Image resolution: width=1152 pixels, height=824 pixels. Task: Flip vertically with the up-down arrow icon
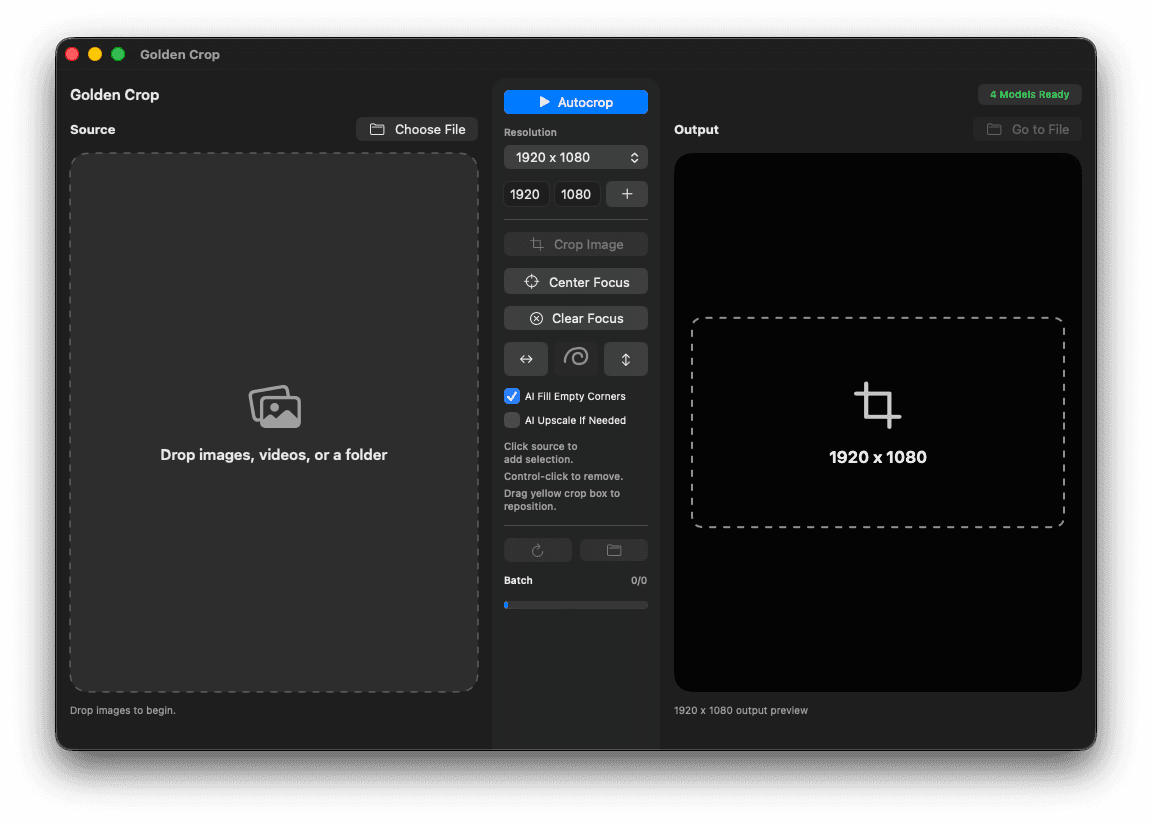626,359
